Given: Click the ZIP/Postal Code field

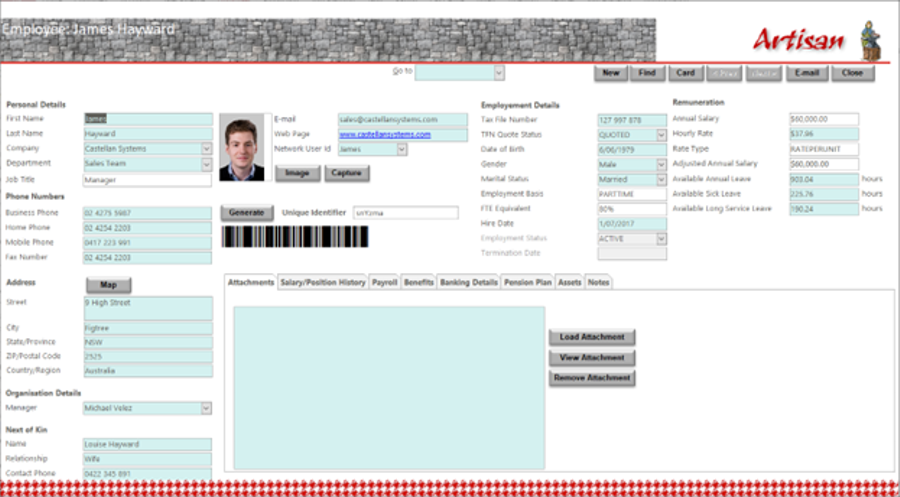Looking at the screenshot, I should pos(148,357).
